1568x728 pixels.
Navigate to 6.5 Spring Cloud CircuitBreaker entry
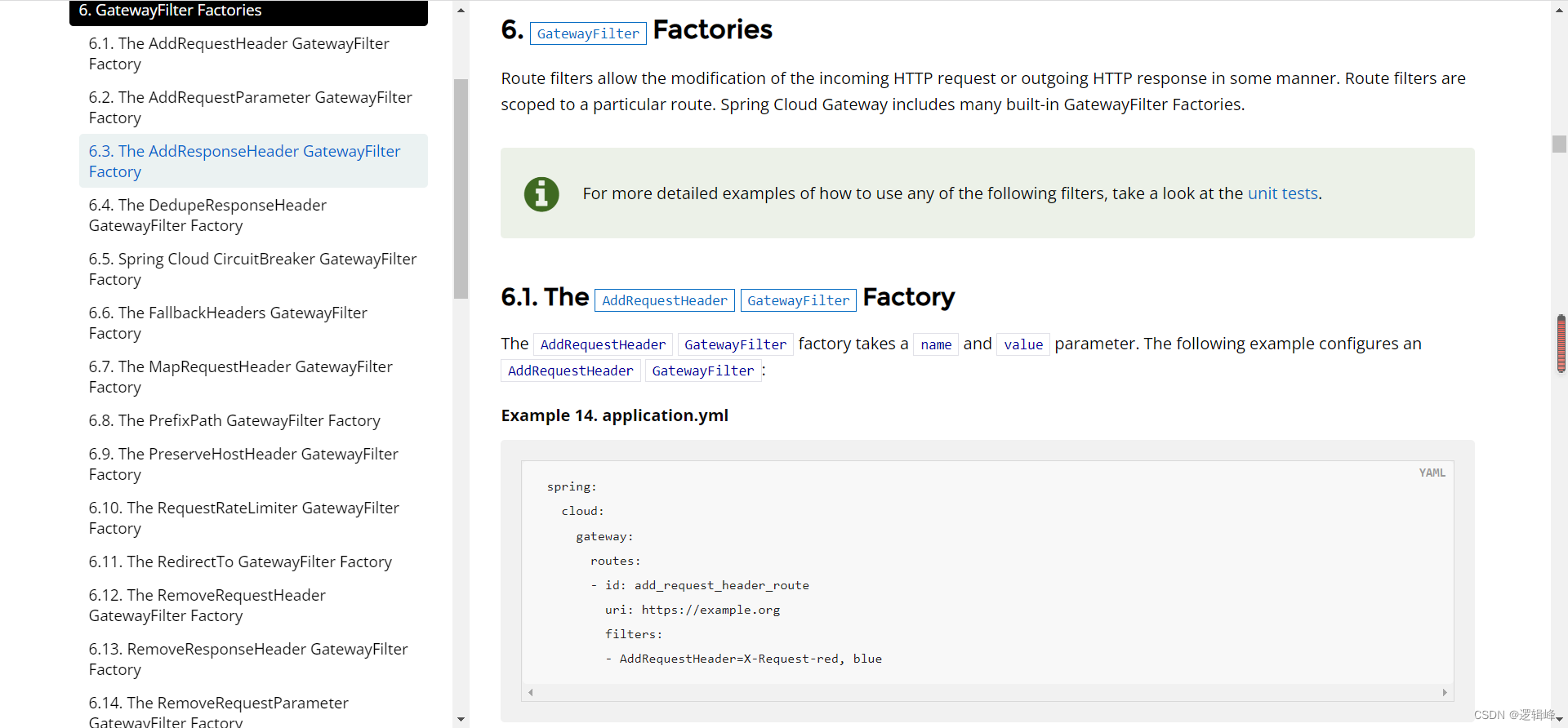pos(252,269)
